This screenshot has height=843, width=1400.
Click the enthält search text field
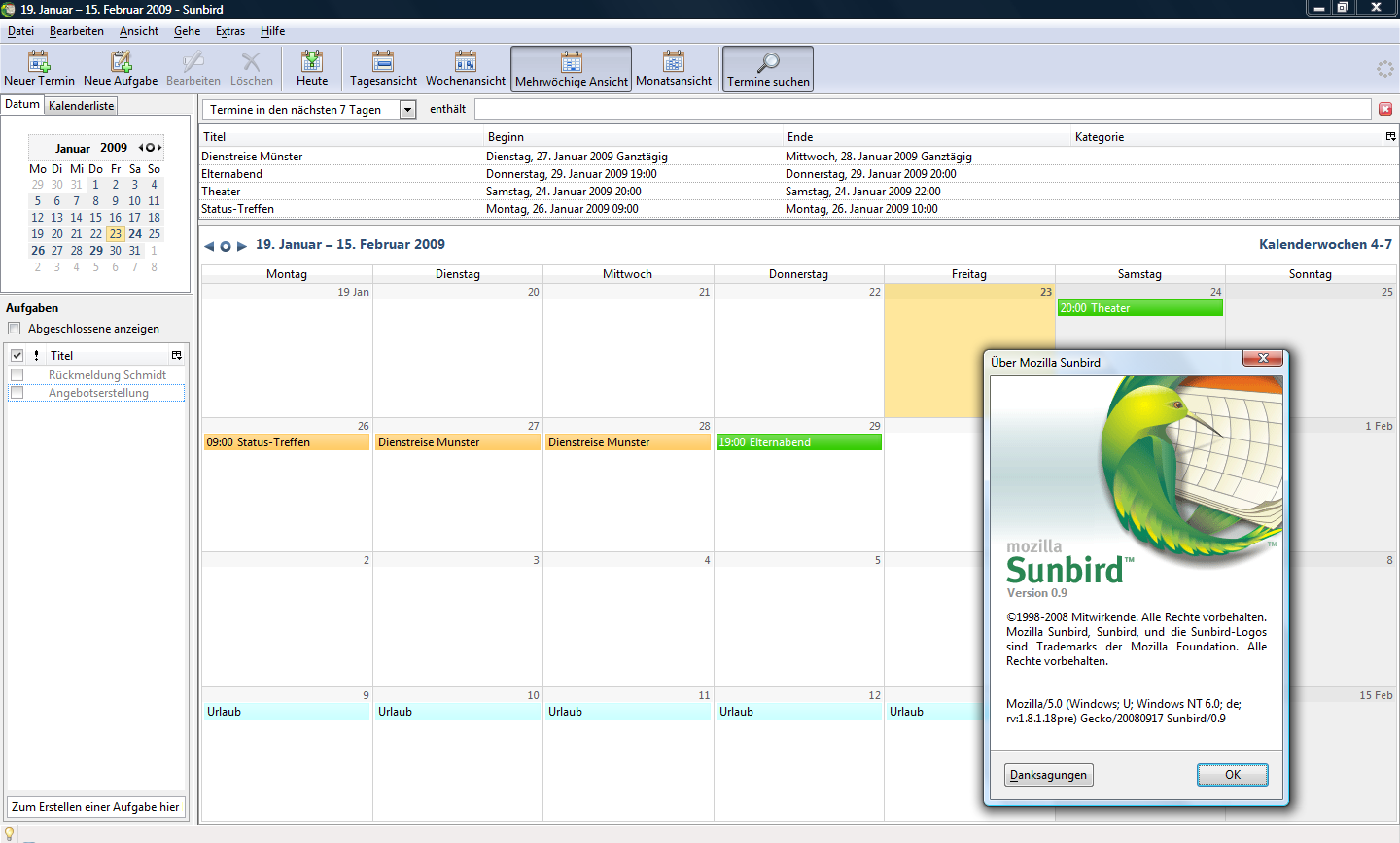pos(922,110)
